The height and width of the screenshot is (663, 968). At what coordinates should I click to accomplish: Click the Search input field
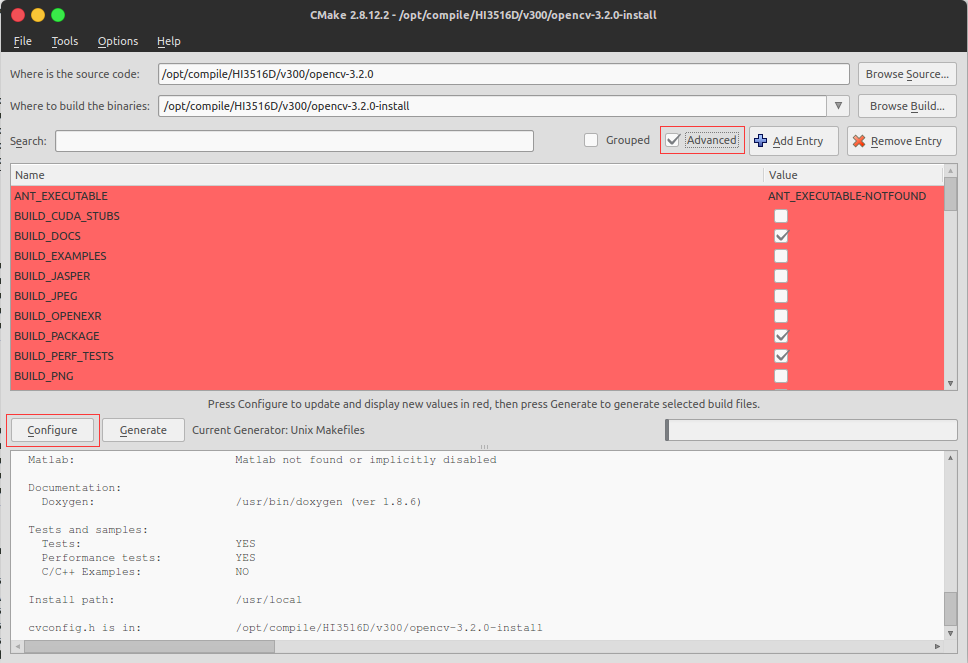294,141
